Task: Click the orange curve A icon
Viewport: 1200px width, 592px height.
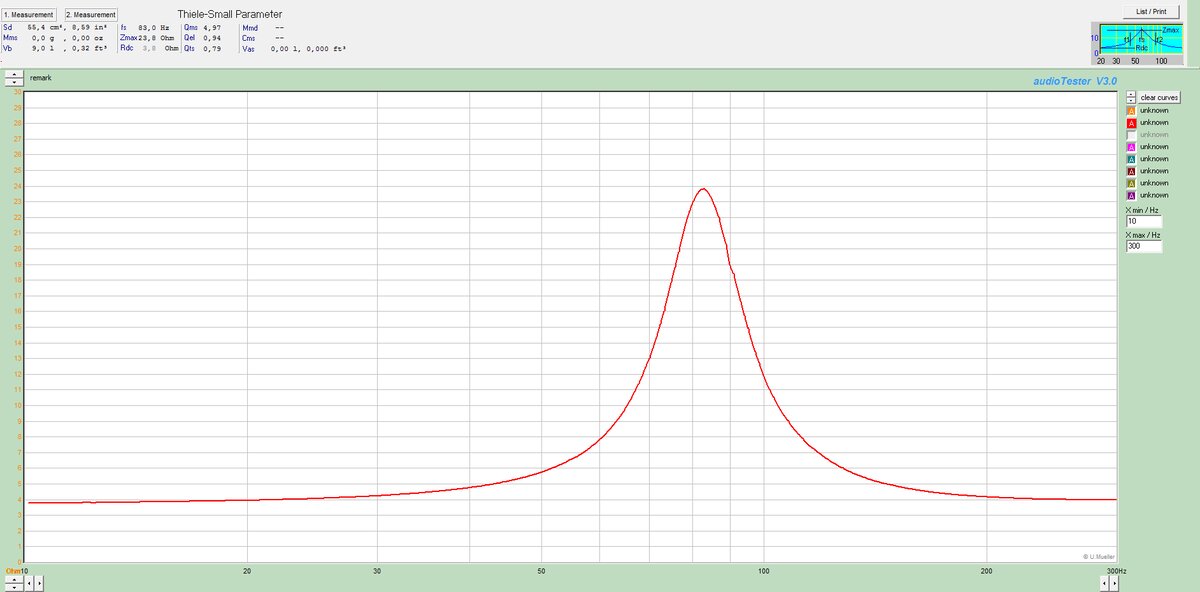Action: coord(1132,111)
